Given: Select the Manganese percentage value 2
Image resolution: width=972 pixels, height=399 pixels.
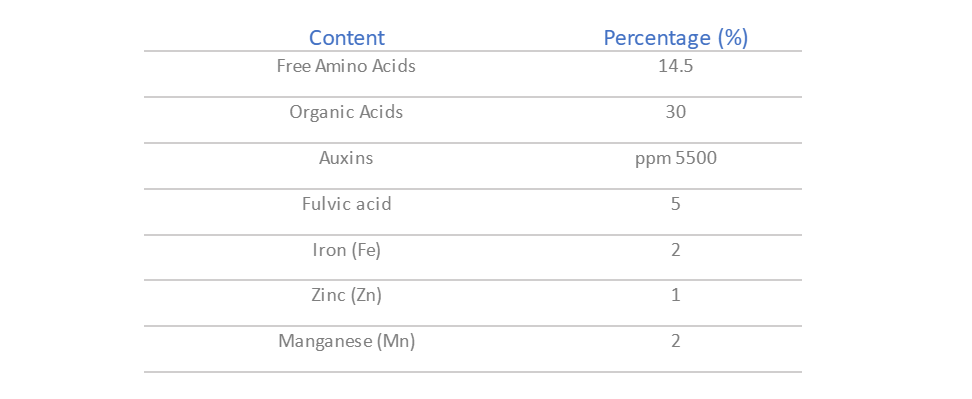Looking at the screenshot, I should pyautogui.click(x=676, y=341).
